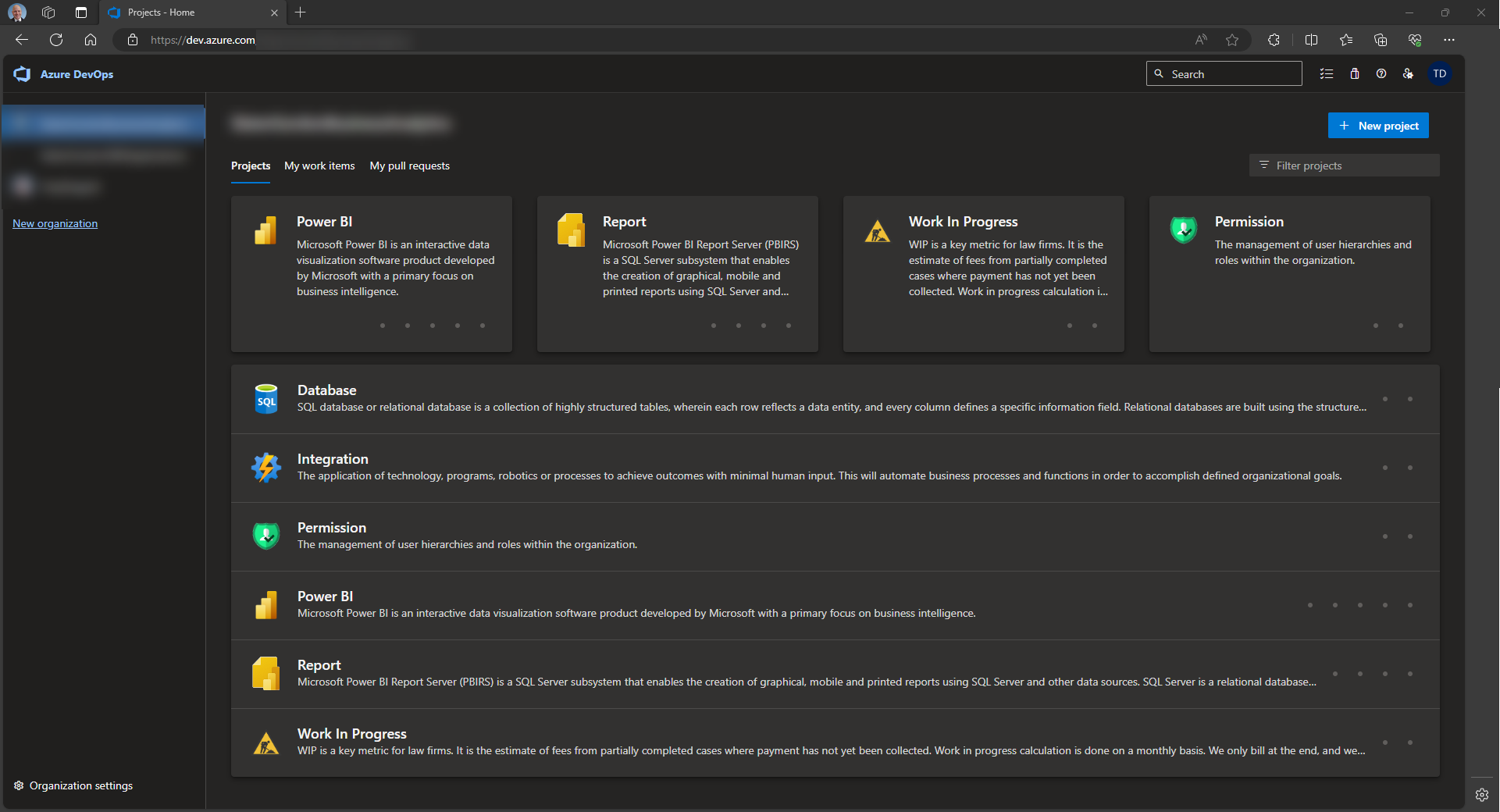Viewport: 1500px width, 812px height.
Task: Click the browser address bar URL
Action: click(x=203, y=40)
